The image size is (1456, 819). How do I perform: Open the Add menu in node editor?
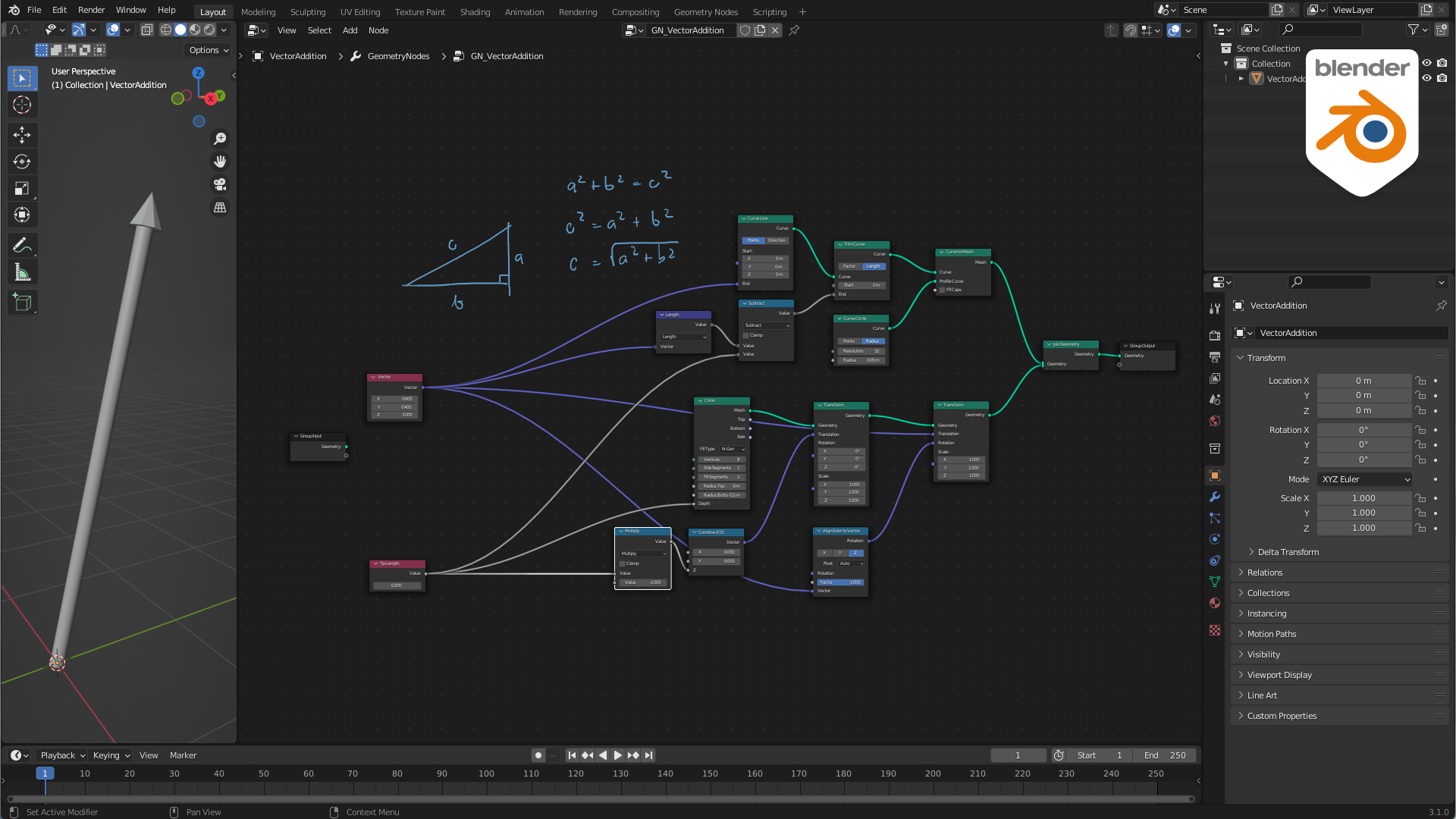350,30
